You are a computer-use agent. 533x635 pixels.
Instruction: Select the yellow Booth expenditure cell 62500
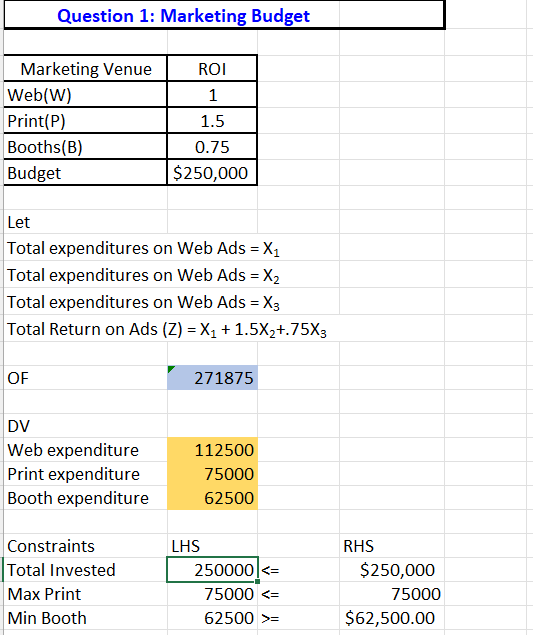[x=212, y=498]
